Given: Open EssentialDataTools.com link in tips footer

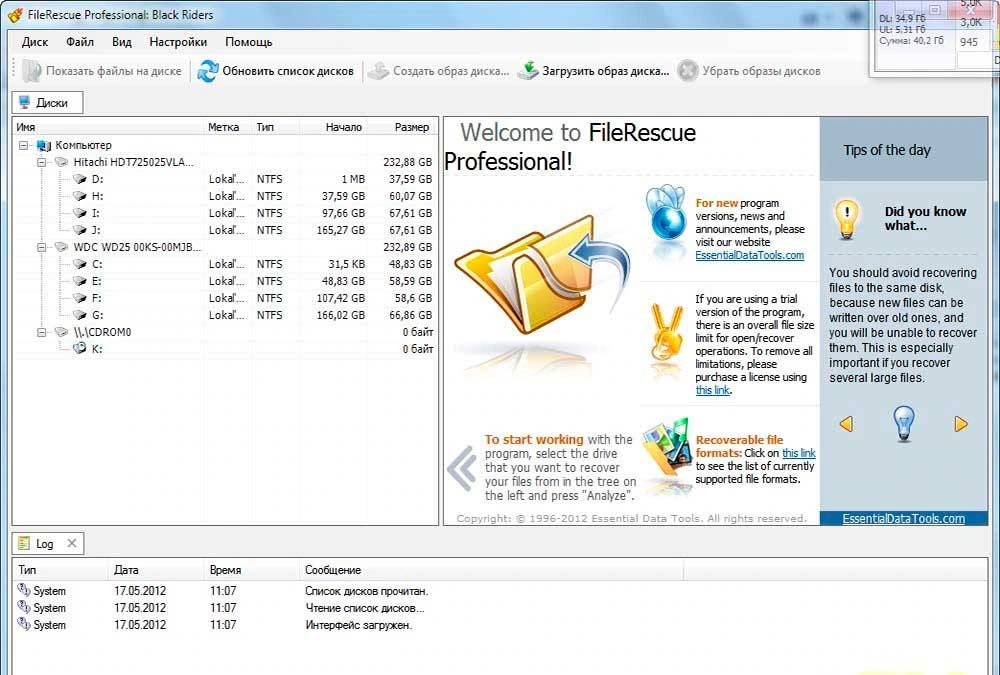Looking at the screenshot, I should (x=903, y=519).
